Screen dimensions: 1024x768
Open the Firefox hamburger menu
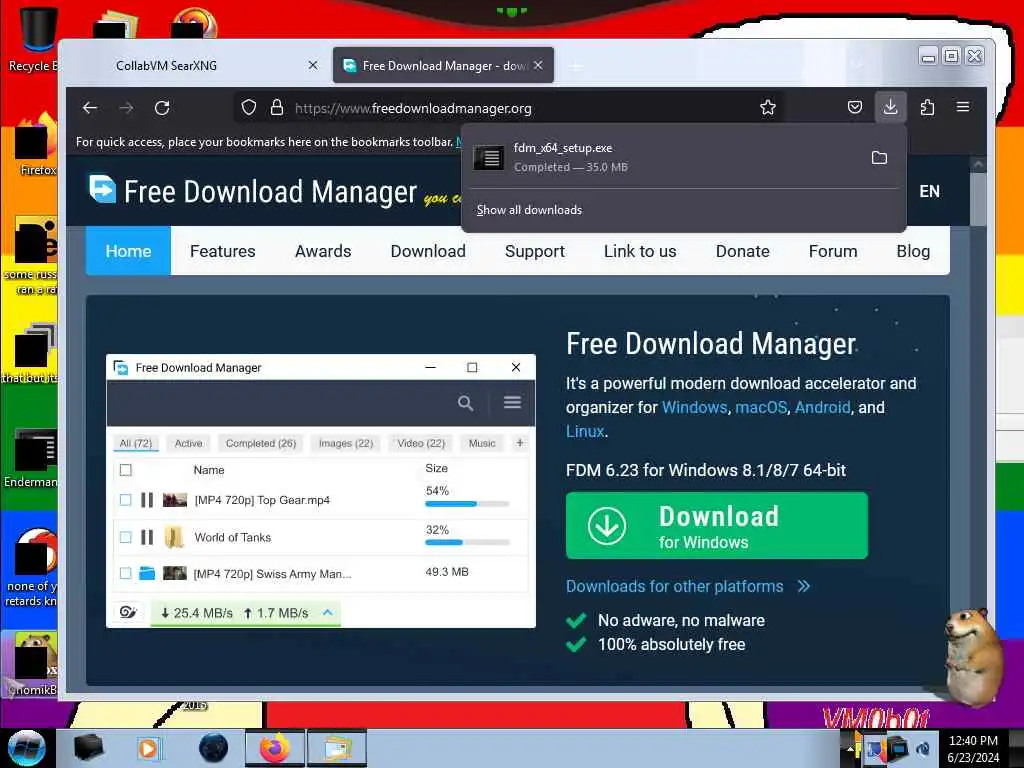[963, 107]
